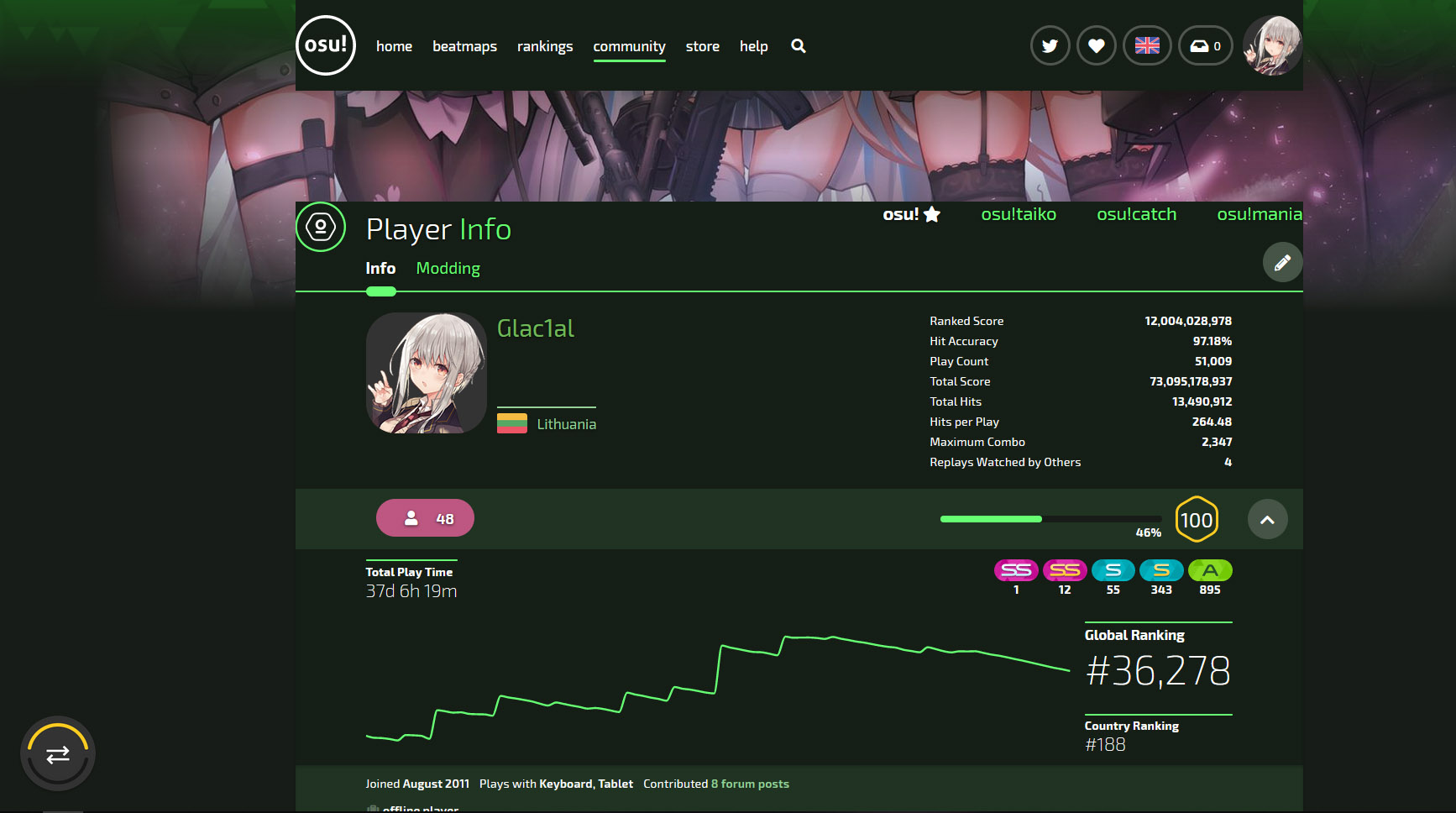Click Total Score value 73,095,178,937
The height and width of the screenshot is (813, 1456).
point(1191,381)
